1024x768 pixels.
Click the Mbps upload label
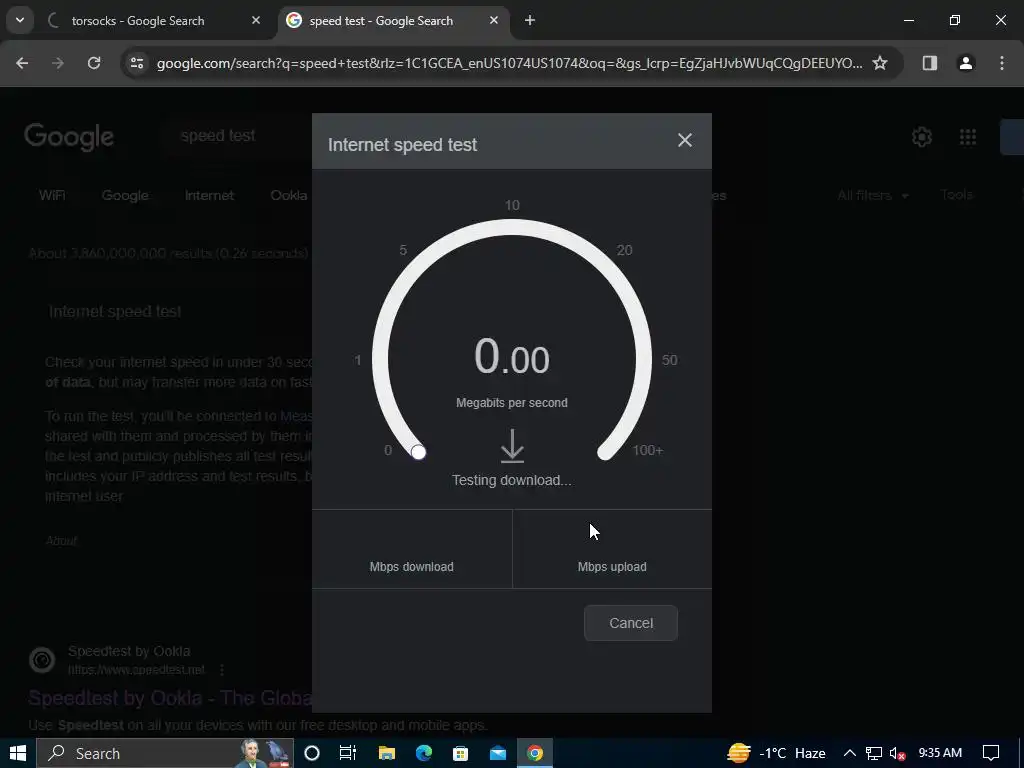pyautogui.click(x=612, y=567)
